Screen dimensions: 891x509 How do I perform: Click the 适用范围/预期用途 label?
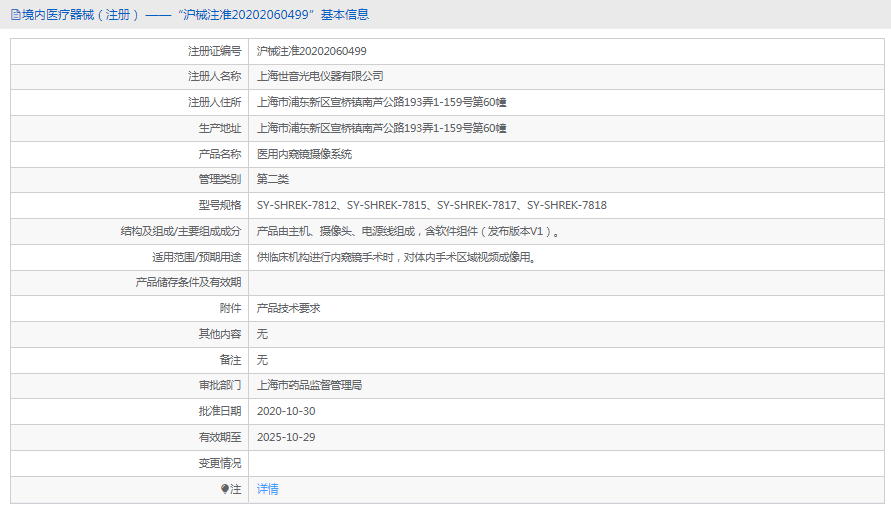point(196,257)
